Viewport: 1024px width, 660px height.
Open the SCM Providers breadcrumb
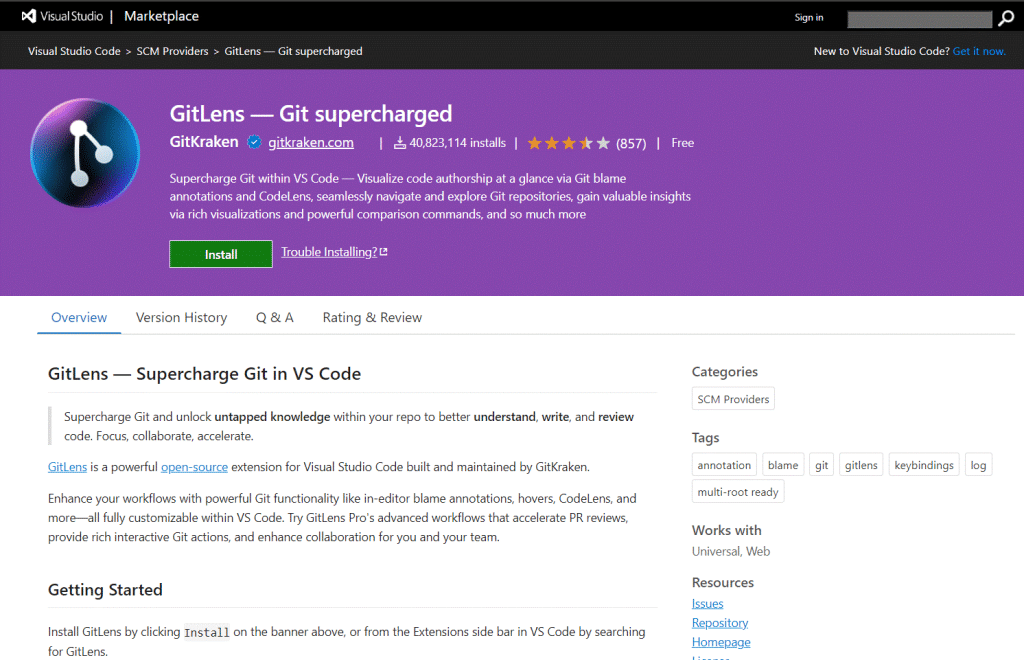172,51
